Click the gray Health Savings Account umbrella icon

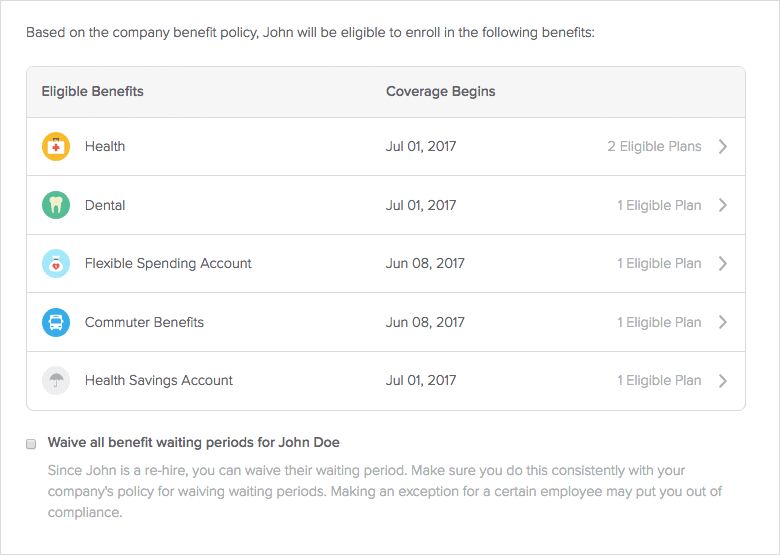coord(56,380)
